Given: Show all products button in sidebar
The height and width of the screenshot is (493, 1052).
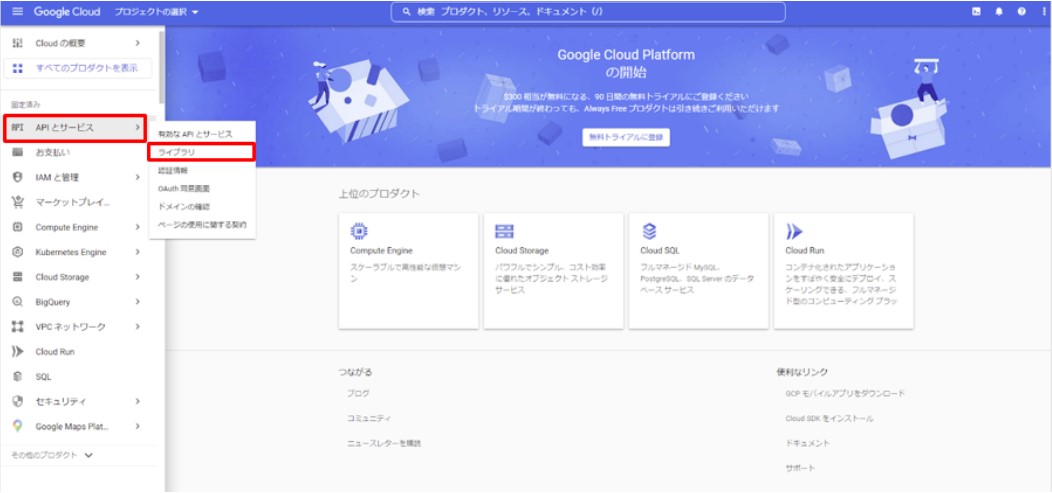Looking at the screenshot, I should pyautogui.click(x=78, y=68).
